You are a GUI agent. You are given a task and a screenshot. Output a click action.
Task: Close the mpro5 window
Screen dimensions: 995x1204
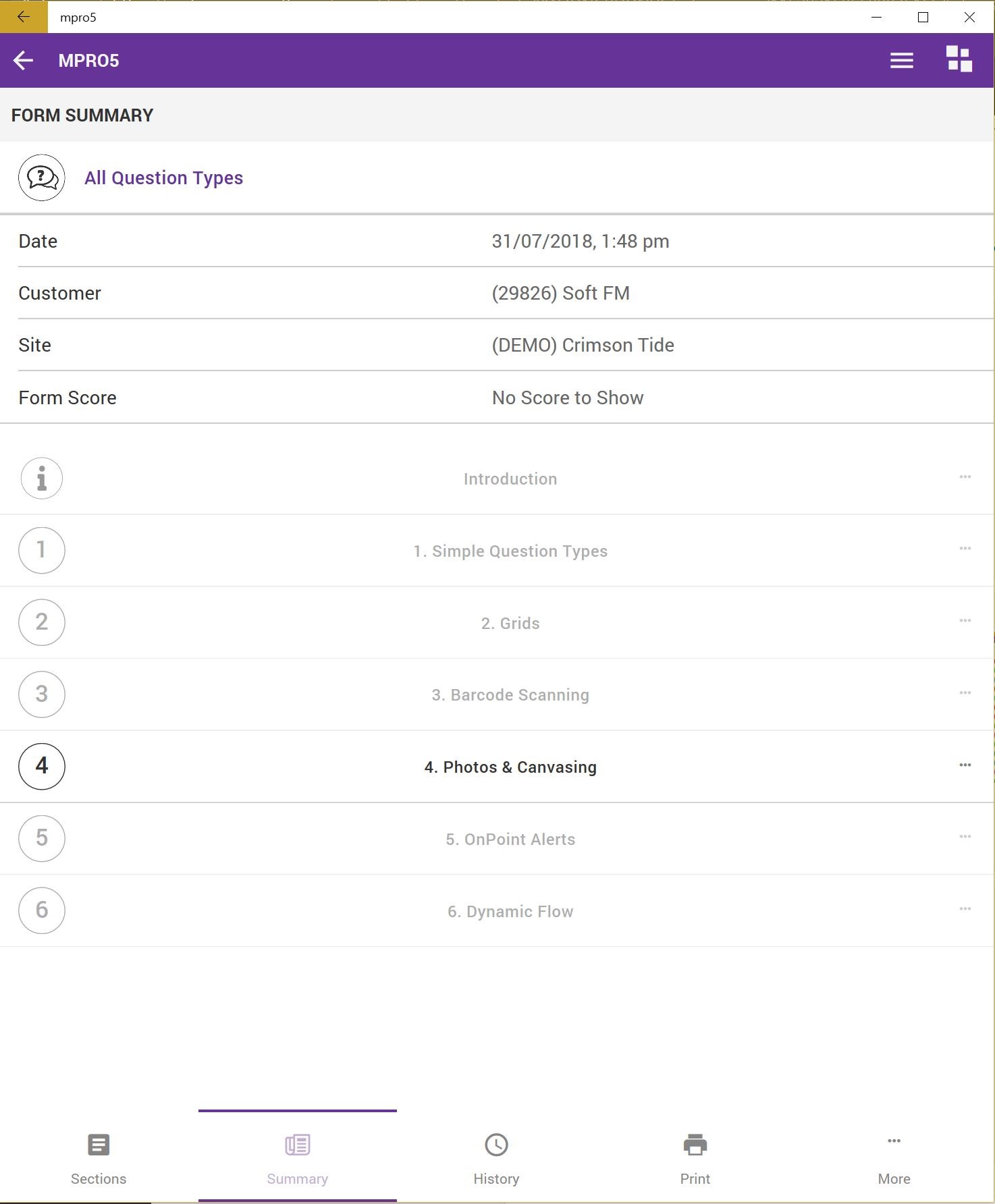pyautogui.click(x=969, y=17)
